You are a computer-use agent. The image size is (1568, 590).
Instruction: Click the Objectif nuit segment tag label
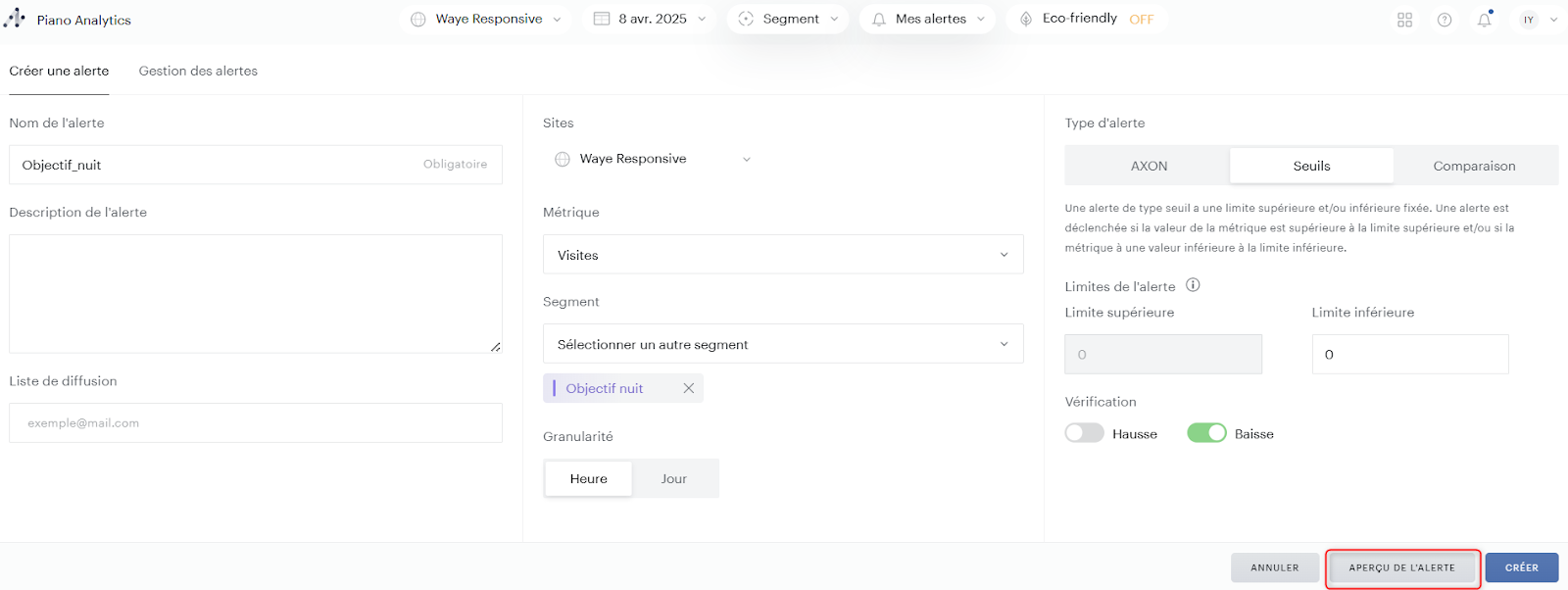(x=605, y=388)
